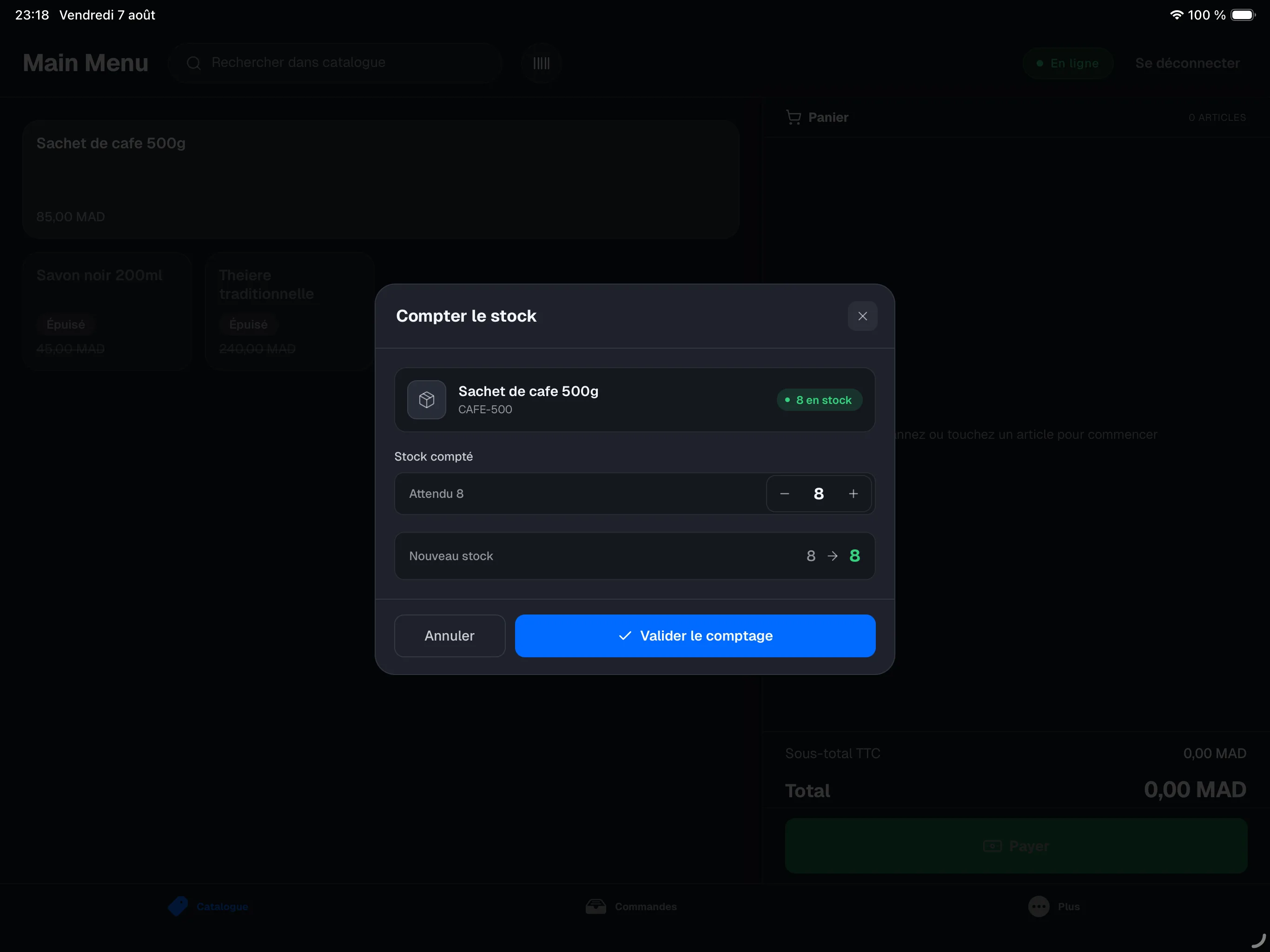The width and height of the screenshot is (1270, 952).
Task: Select Theiere traditionnelle catalogue card
Action: tap(289, 311)
